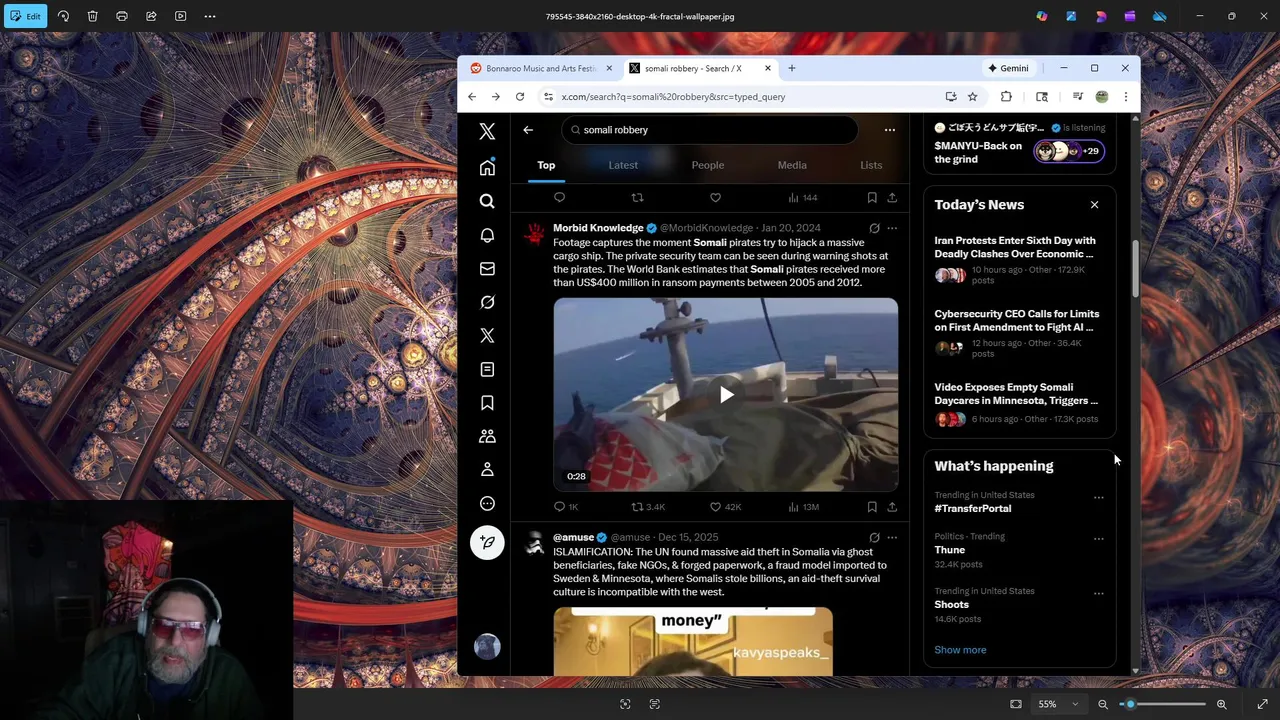Image resolution: width=1280 pixels, height=720 pixels.
Task: Open account avatar at X sidebar bottom
Action: pyautogui.click(x=487, y=647)
